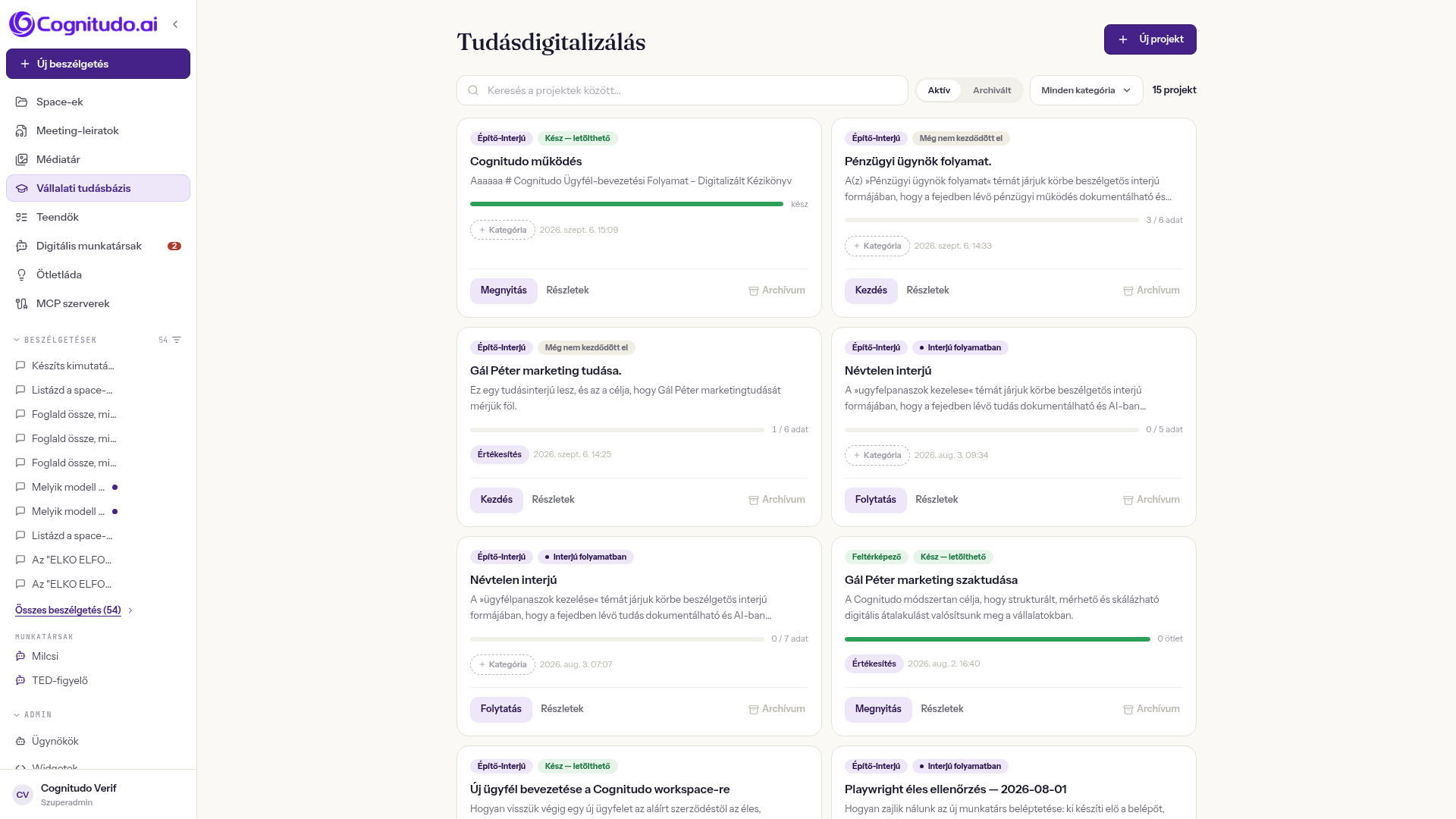Click the Digitális munkatársak bot icon
This screenshot has height=819, width=1456.
(22, 246)
